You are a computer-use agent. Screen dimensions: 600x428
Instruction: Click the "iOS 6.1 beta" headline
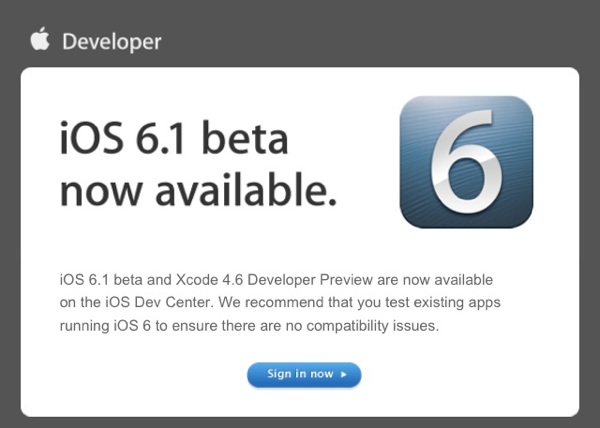click(174, 138)
